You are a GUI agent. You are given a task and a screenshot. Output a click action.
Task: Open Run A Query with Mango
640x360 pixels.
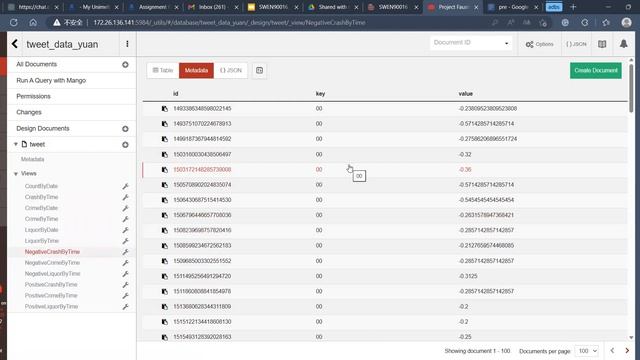point(51,80)
